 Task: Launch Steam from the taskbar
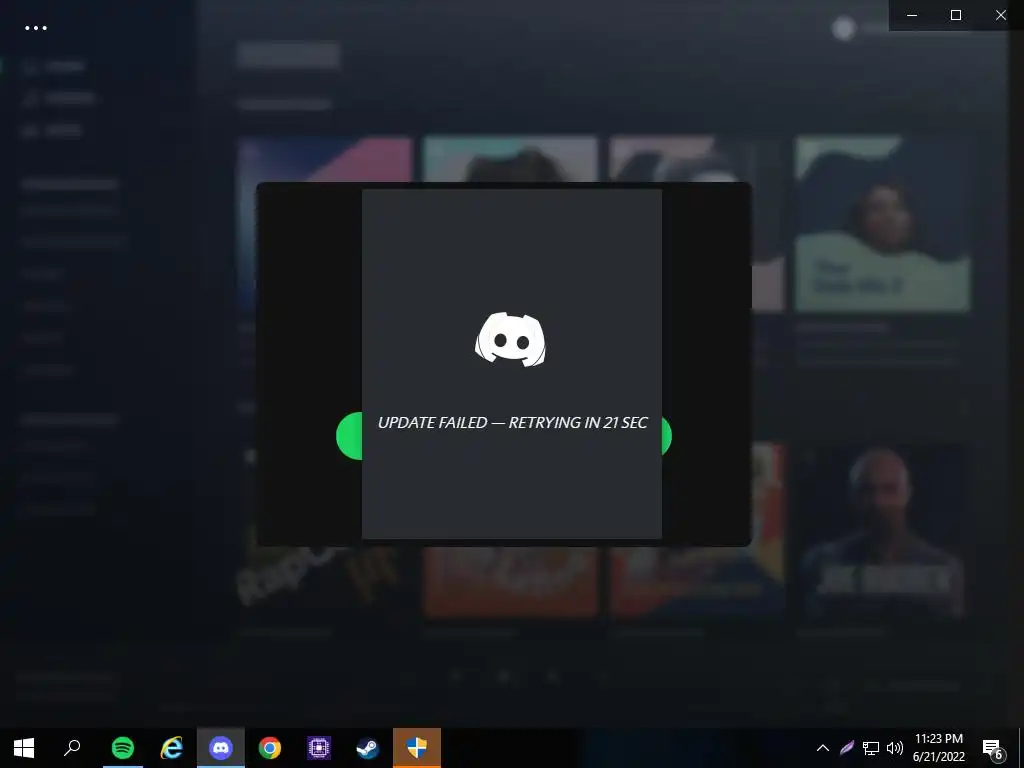tap(368, 748)
